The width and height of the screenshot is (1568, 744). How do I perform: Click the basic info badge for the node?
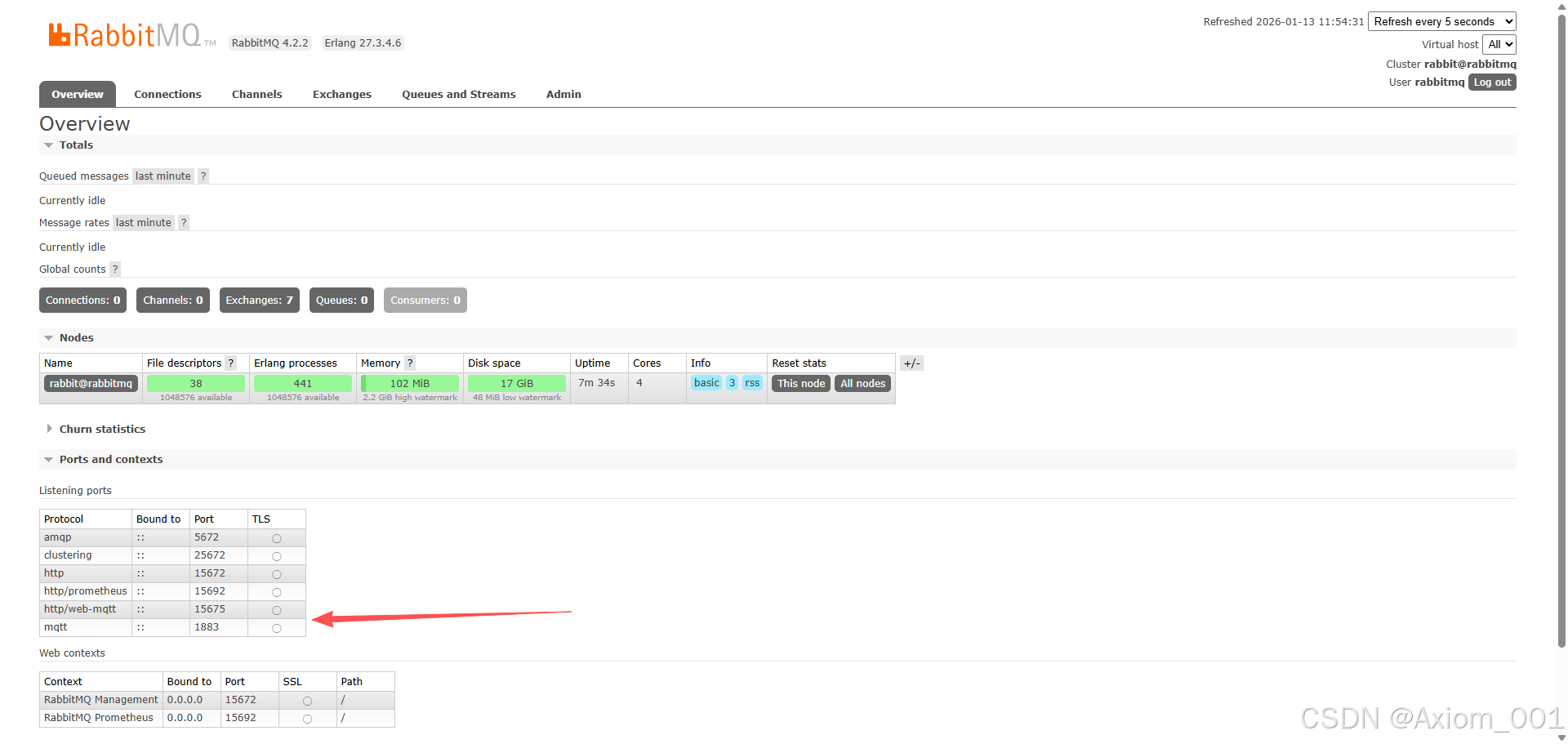[x=706, y=382]
